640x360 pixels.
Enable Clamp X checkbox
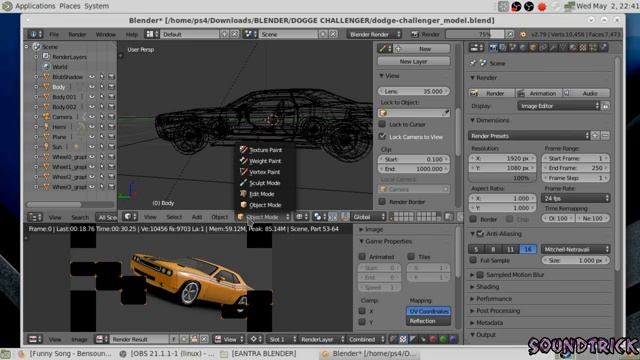(x=362, y=311)
